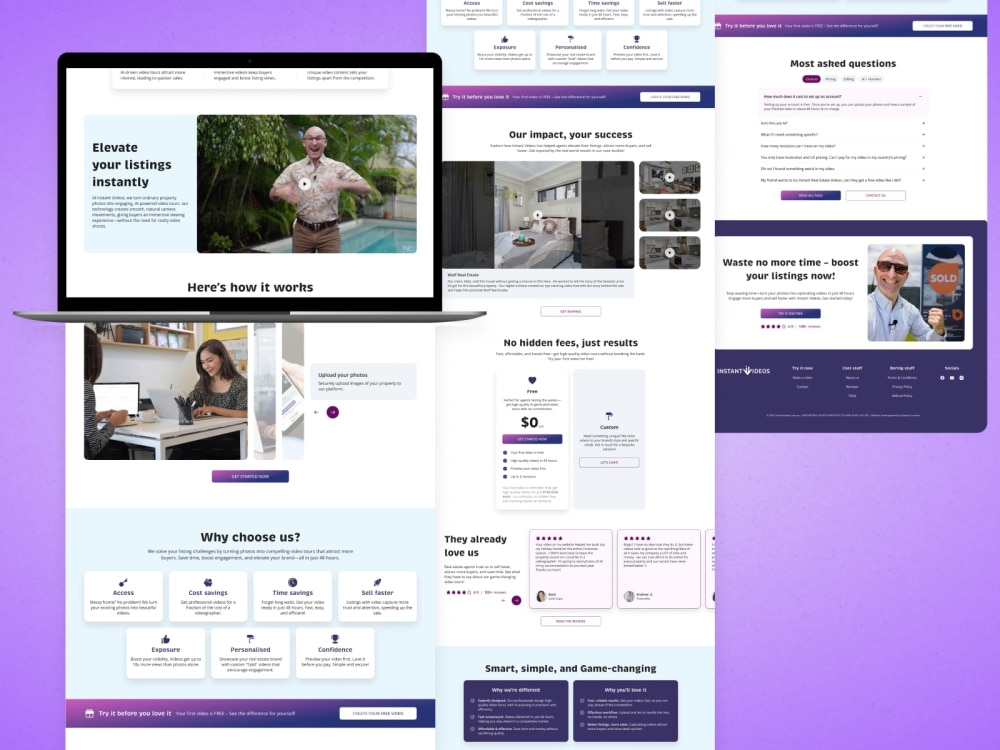Click the Let's Chat button on Custom plan
Screen dimensions: 1000x750
coord(609,462)
